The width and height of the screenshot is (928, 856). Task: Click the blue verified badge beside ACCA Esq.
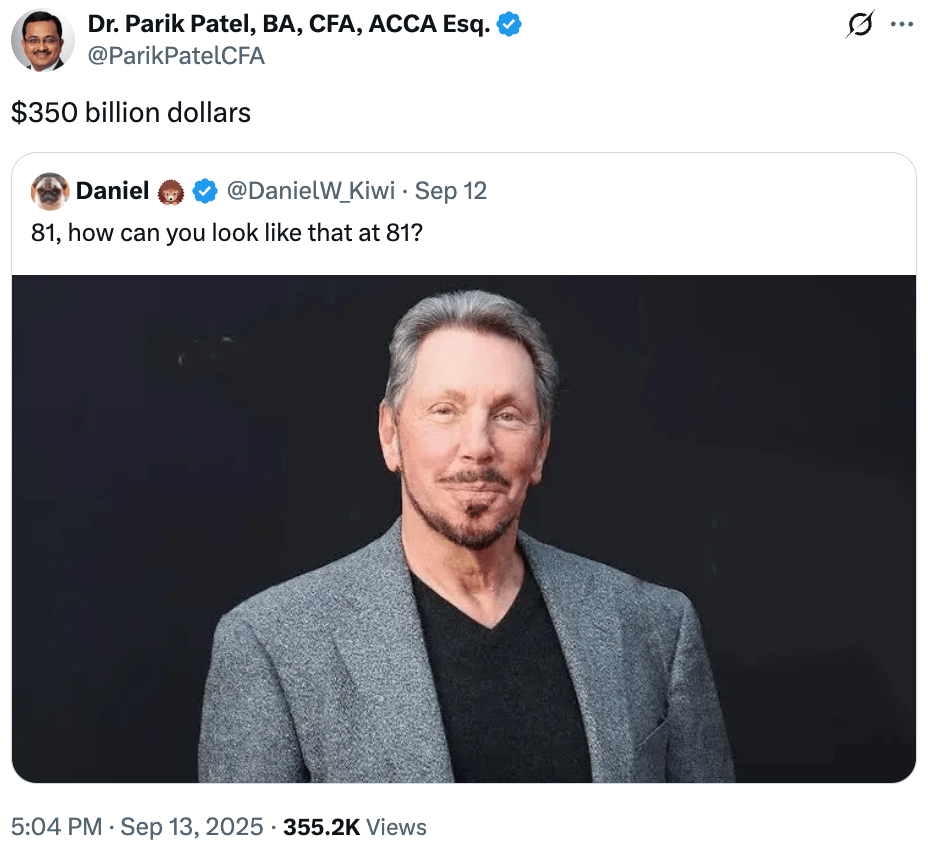[x=509, y=25]
